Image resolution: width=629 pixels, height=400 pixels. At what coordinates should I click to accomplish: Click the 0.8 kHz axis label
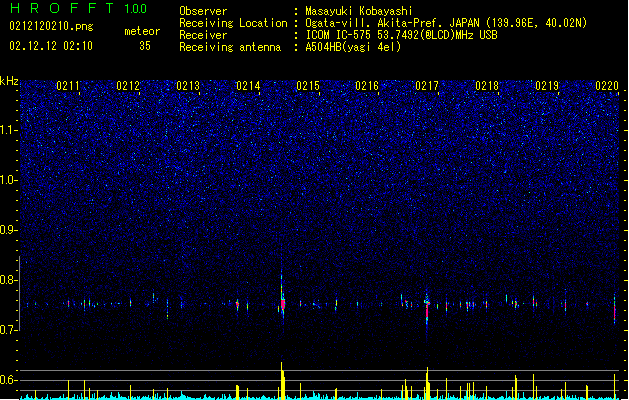8,280
